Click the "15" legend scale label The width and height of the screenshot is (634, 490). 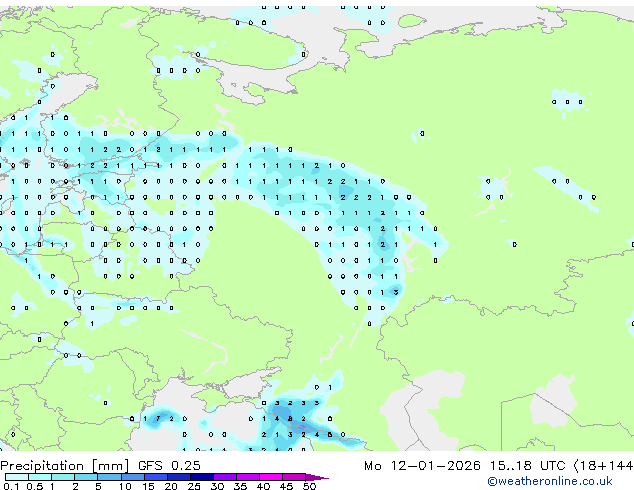pos(148,486)
